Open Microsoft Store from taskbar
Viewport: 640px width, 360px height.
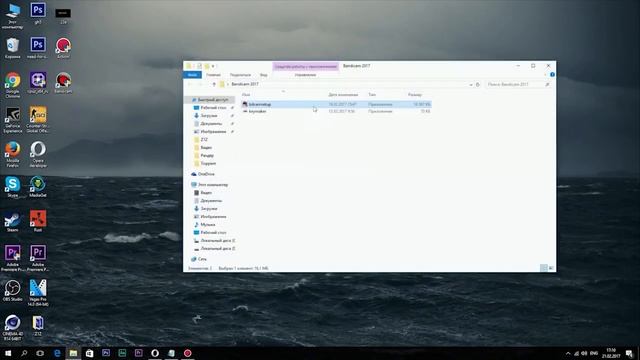tap(89, 353)
